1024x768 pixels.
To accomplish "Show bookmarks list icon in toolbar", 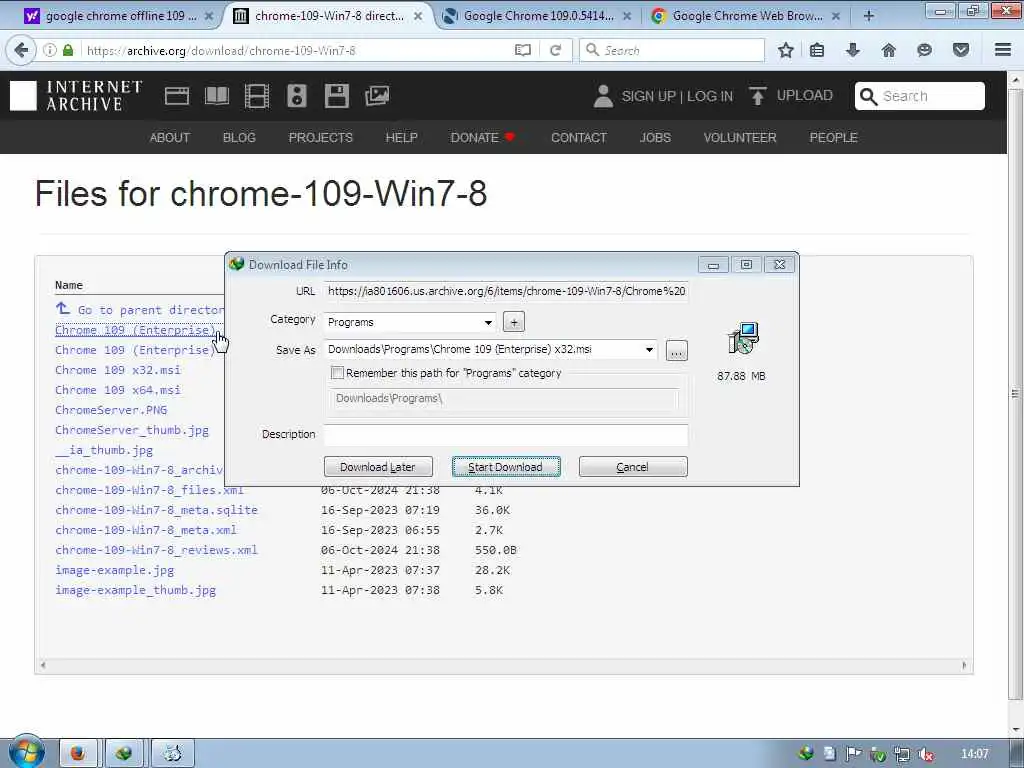I will [817, 50].
